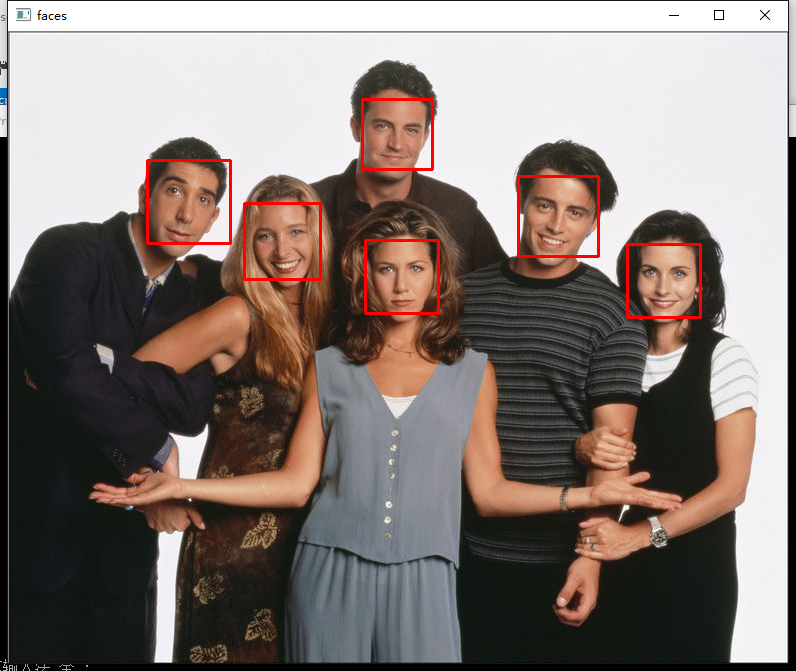Close the faces window
The height and width of the screenshot is (671, 796).
click(x=765, y=15)
